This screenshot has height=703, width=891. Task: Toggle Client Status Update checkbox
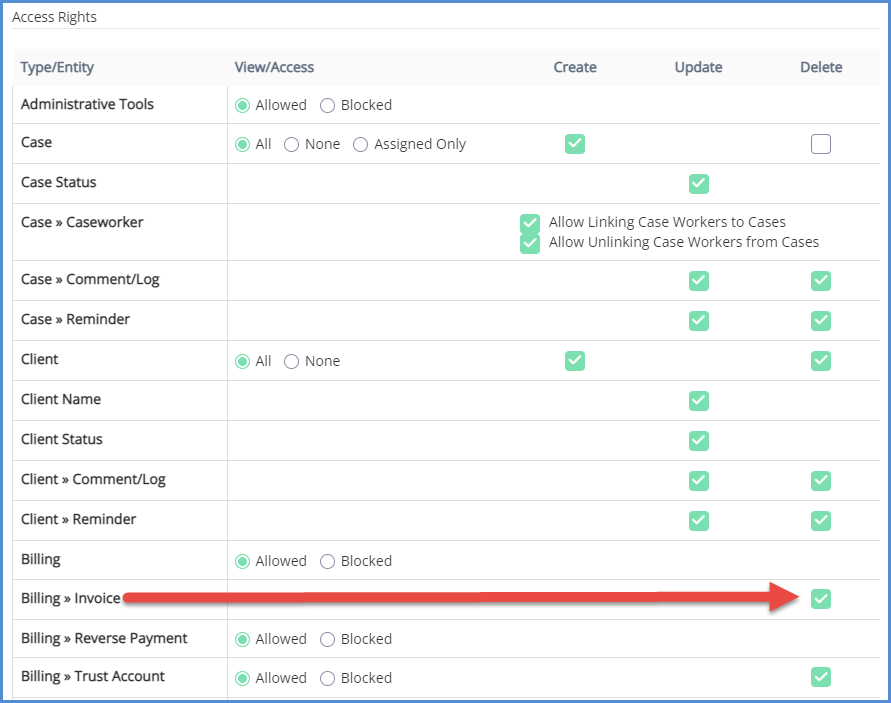699,441
